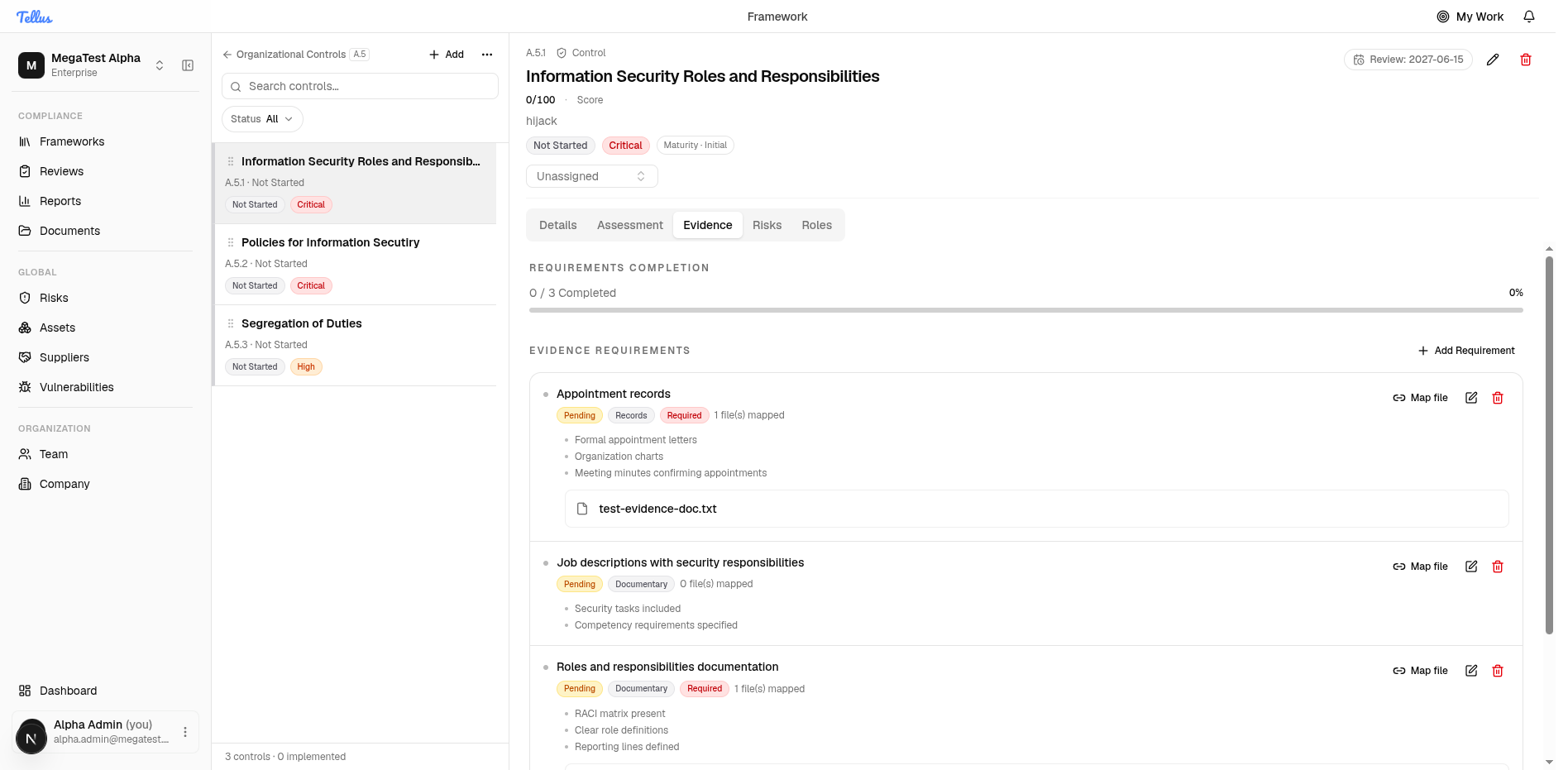The width and height of the screenshot is (1568, 770).
Task: Open the Status All filter dropdown
Action: 262,119
